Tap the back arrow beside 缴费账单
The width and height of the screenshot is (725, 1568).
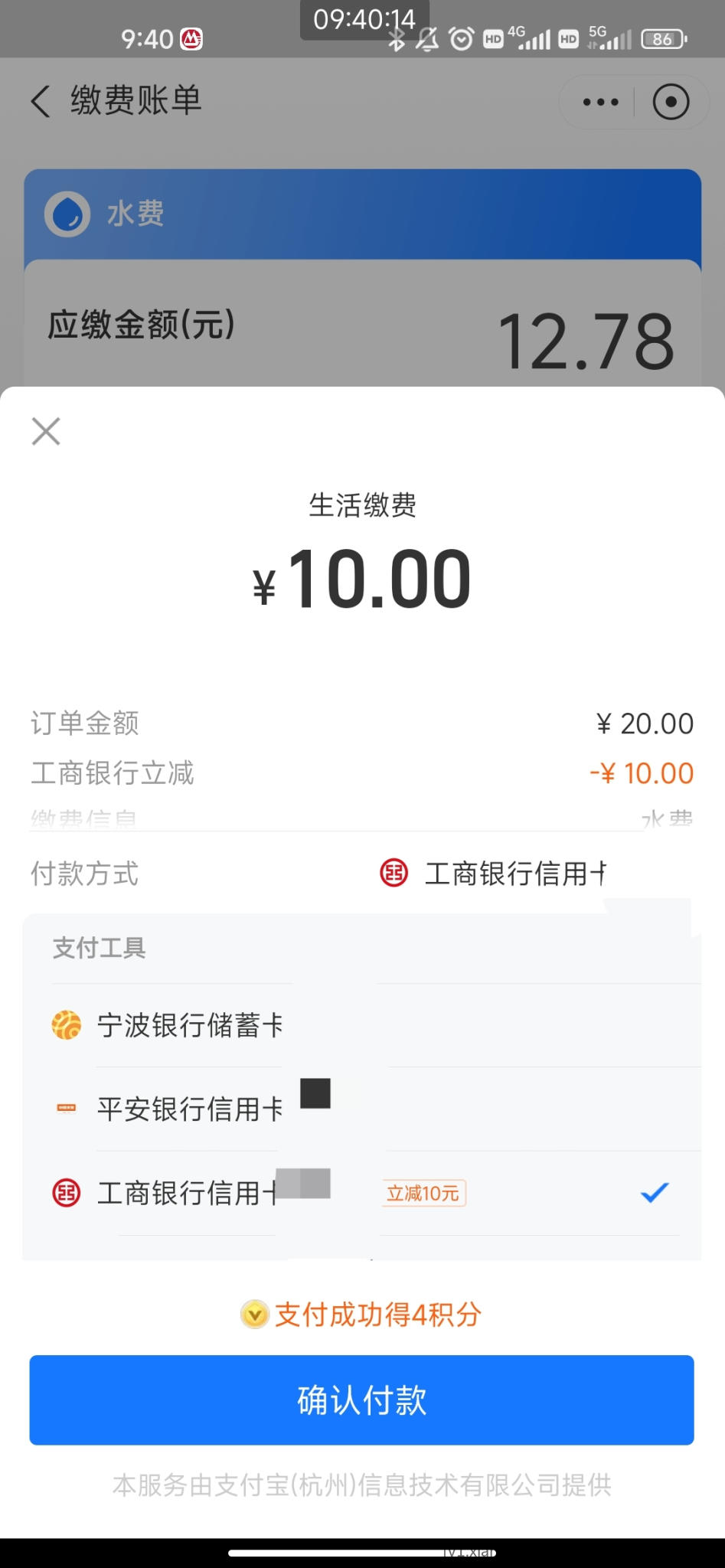(x=41, y=101)
